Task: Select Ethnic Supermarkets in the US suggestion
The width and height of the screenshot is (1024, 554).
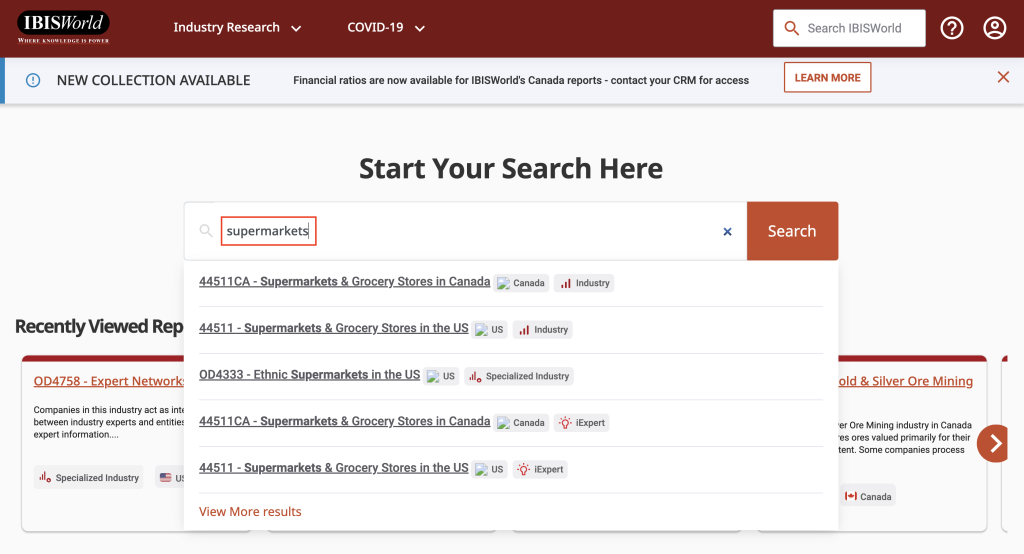Action: click(x=309, y=375)
